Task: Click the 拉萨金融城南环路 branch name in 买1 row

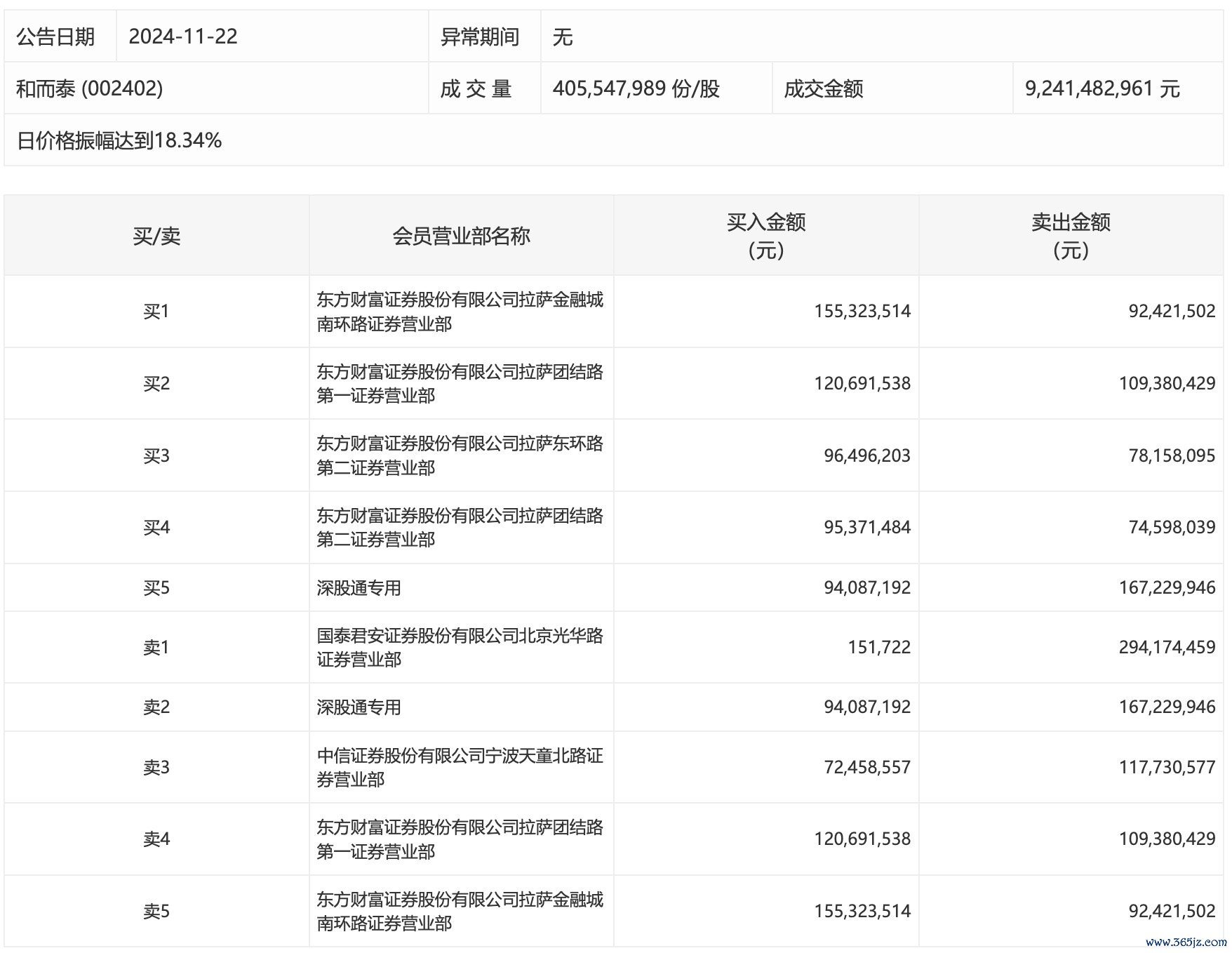Action: tap(460, 312)
